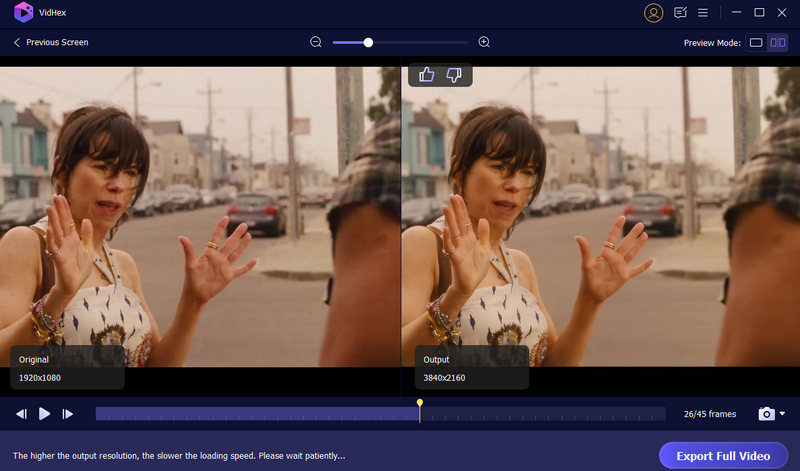Expand the snapshot dropdown arrow
Image resolution: width=800 pixels, height=471 pixels.
(782, 414)
